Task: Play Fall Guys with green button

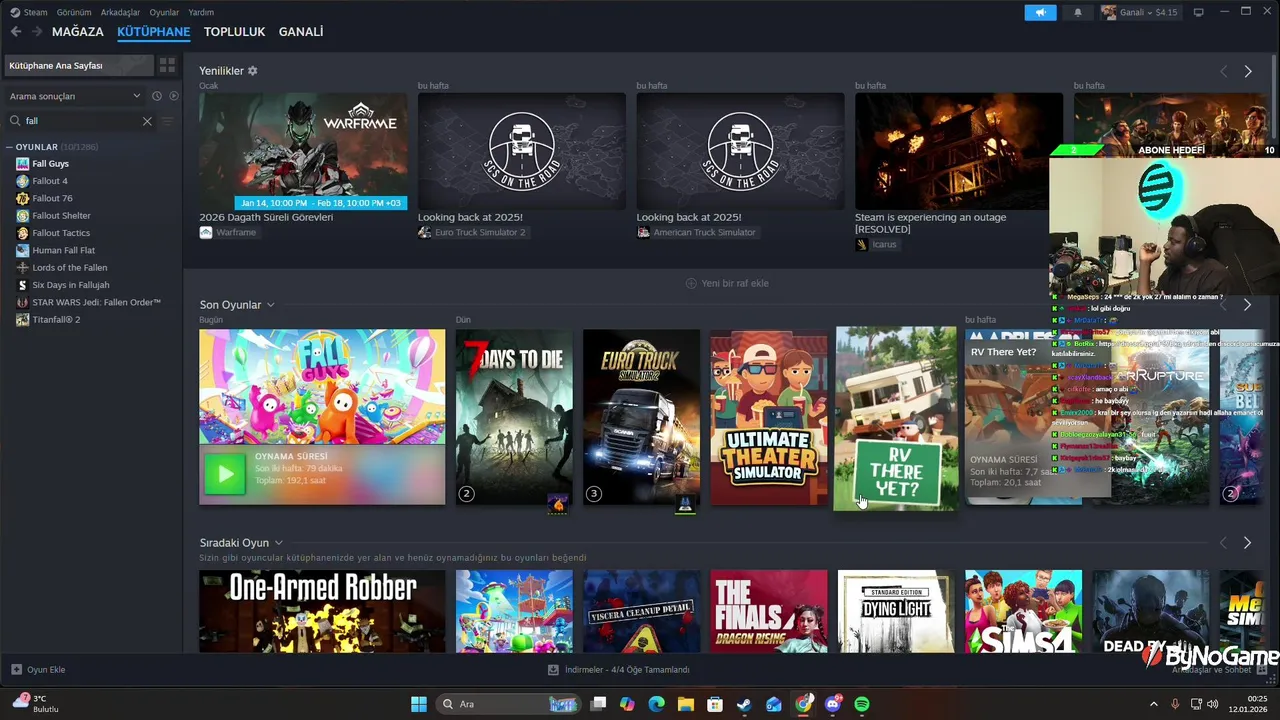Action: [x=225, y=475]
